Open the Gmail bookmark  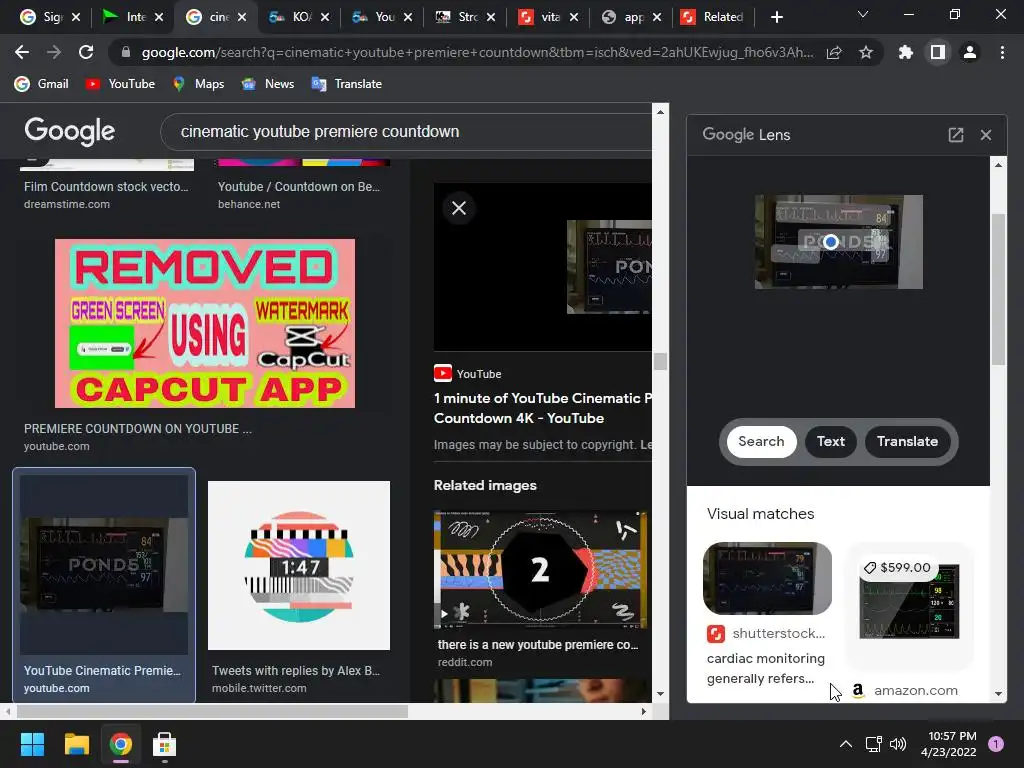coord(42,84)
